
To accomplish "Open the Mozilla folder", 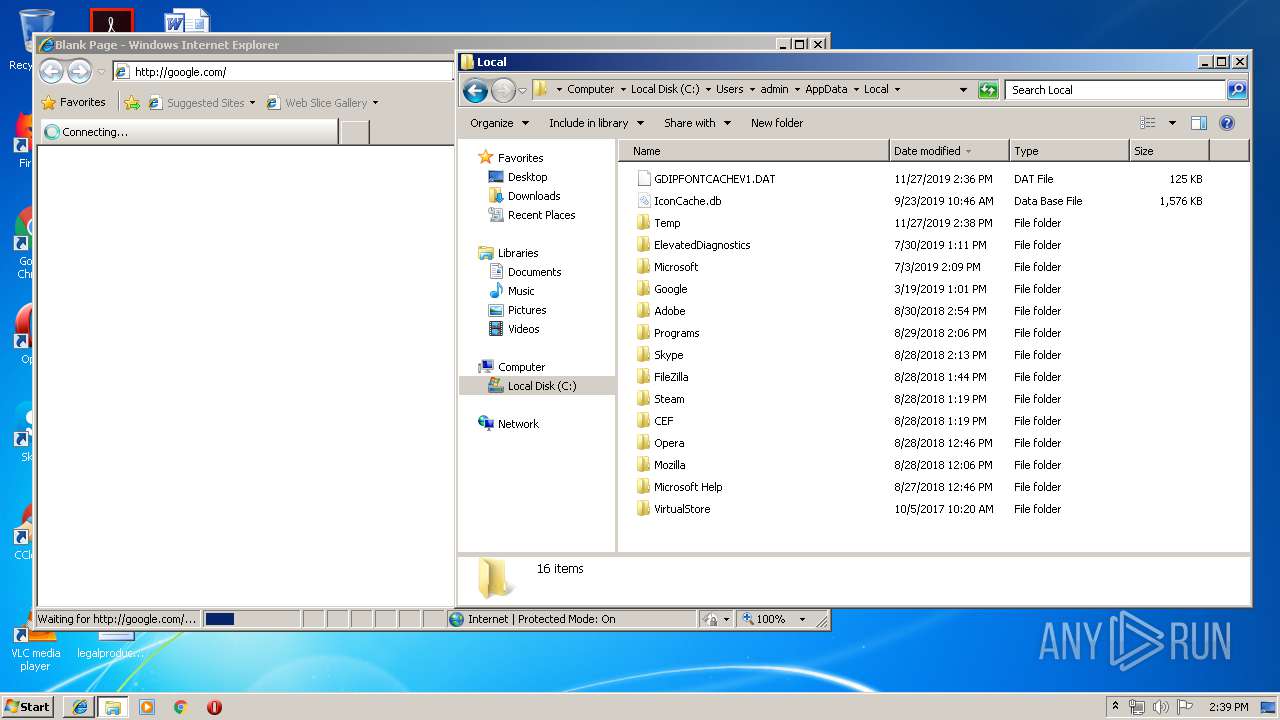I will (x=669, y=465).
